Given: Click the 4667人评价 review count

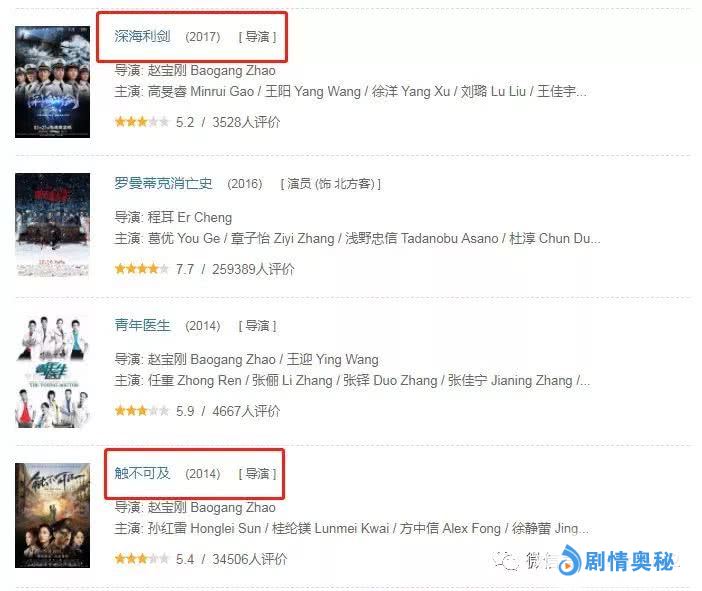Looking at the screenshot, I should [246, 411].
